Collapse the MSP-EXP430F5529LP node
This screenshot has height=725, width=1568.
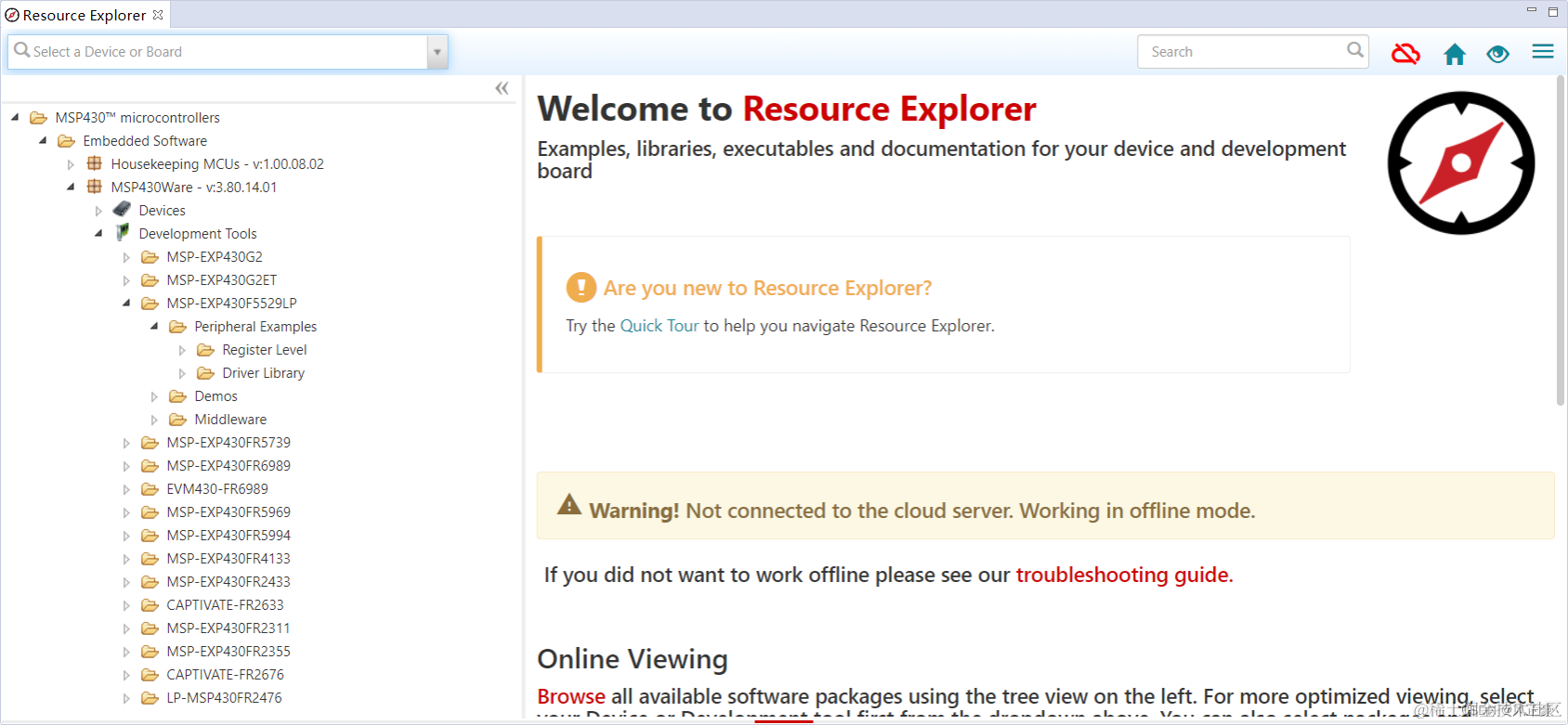pyautogui.click(x=126, y=303)
